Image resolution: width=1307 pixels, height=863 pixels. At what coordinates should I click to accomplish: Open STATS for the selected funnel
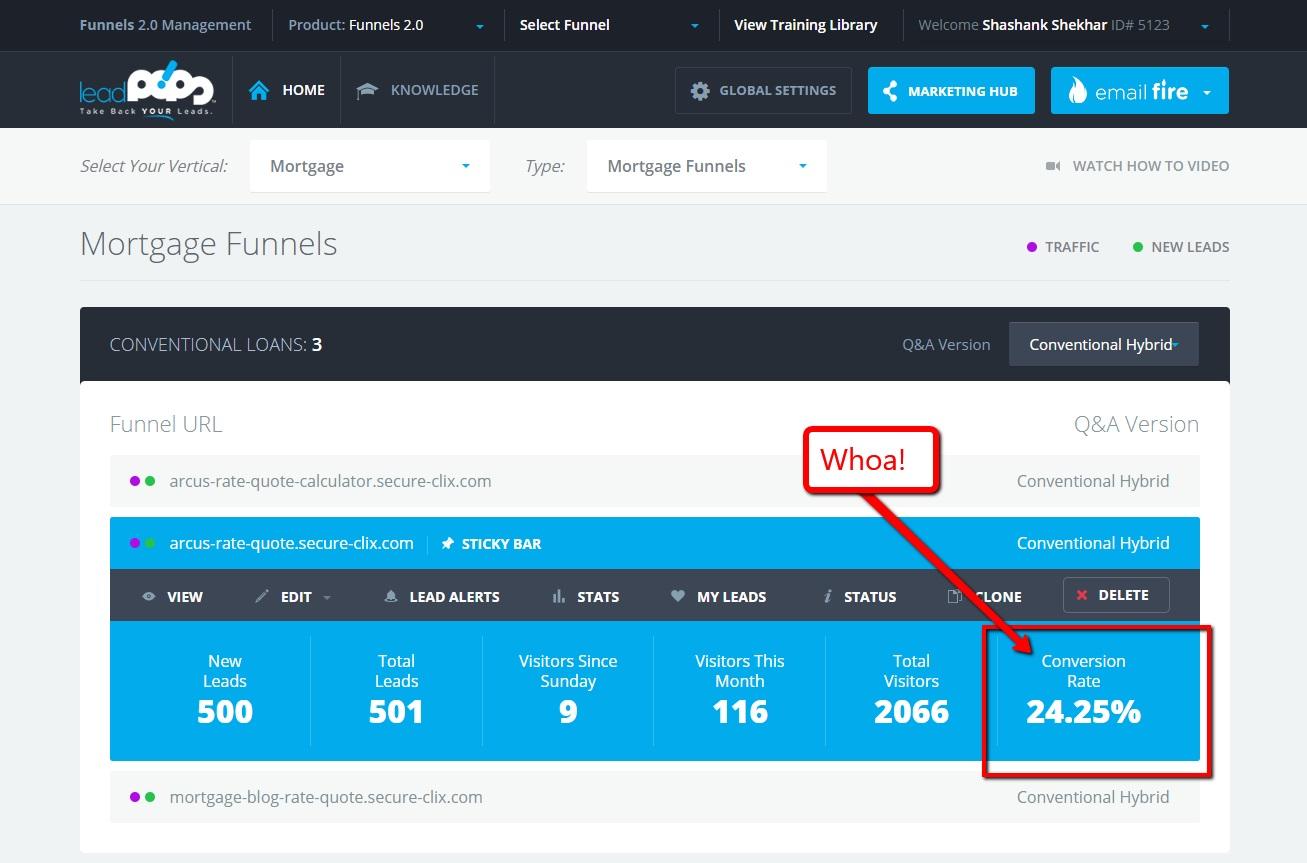pyautogui.click(x=586, y=596)
